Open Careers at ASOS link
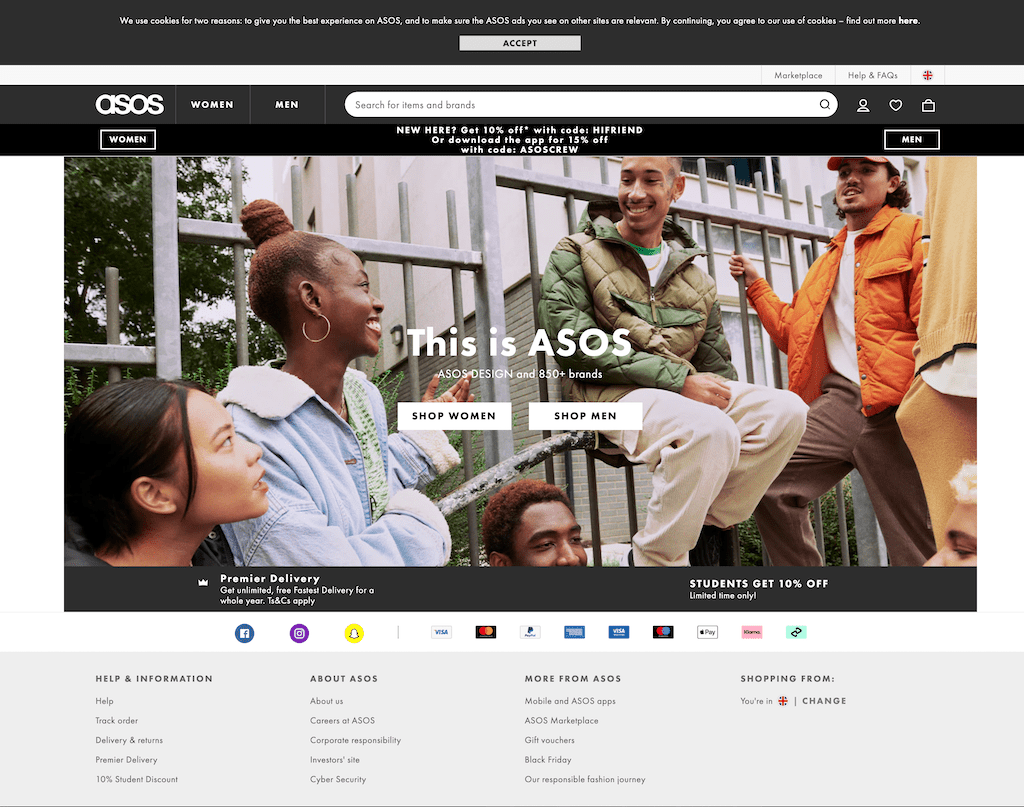Viewport: 1024px width, 807px height. [342, 720]
